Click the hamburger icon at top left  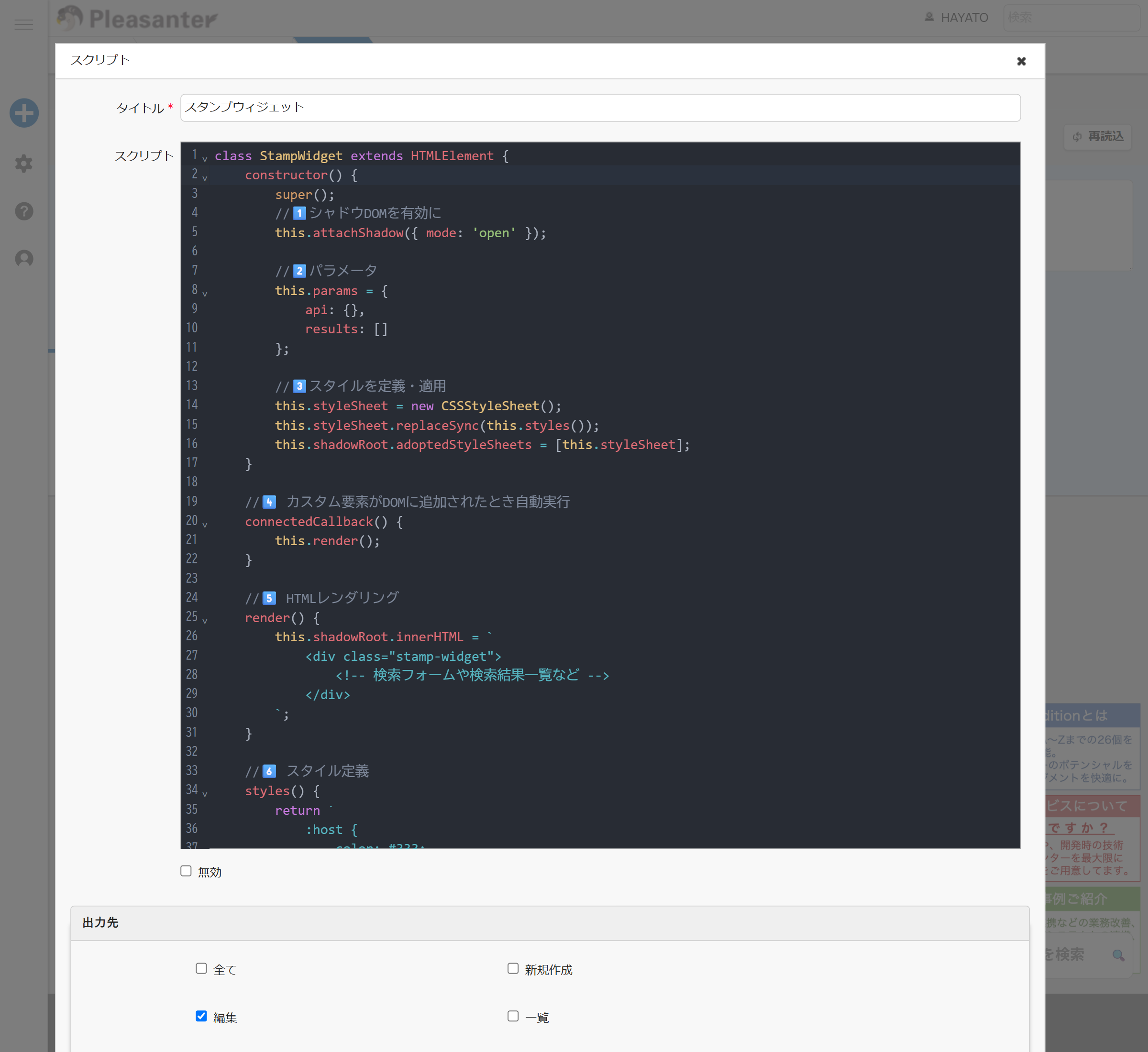click(x=23, y=24)
